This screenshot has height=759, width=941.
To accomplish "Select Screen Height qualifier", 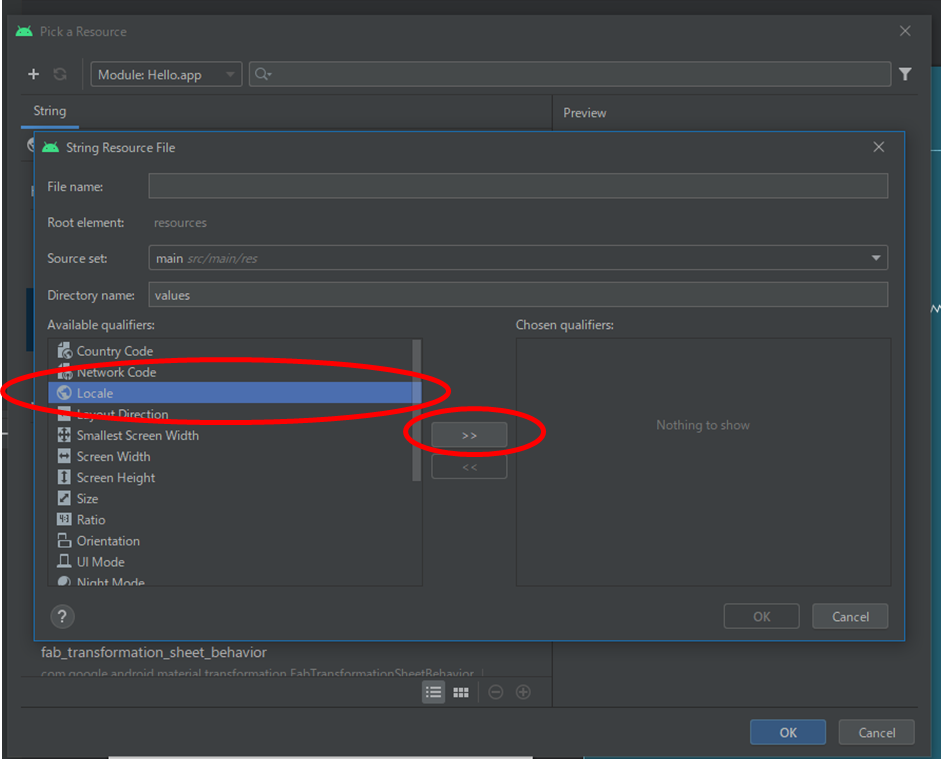I will (230, 478).
